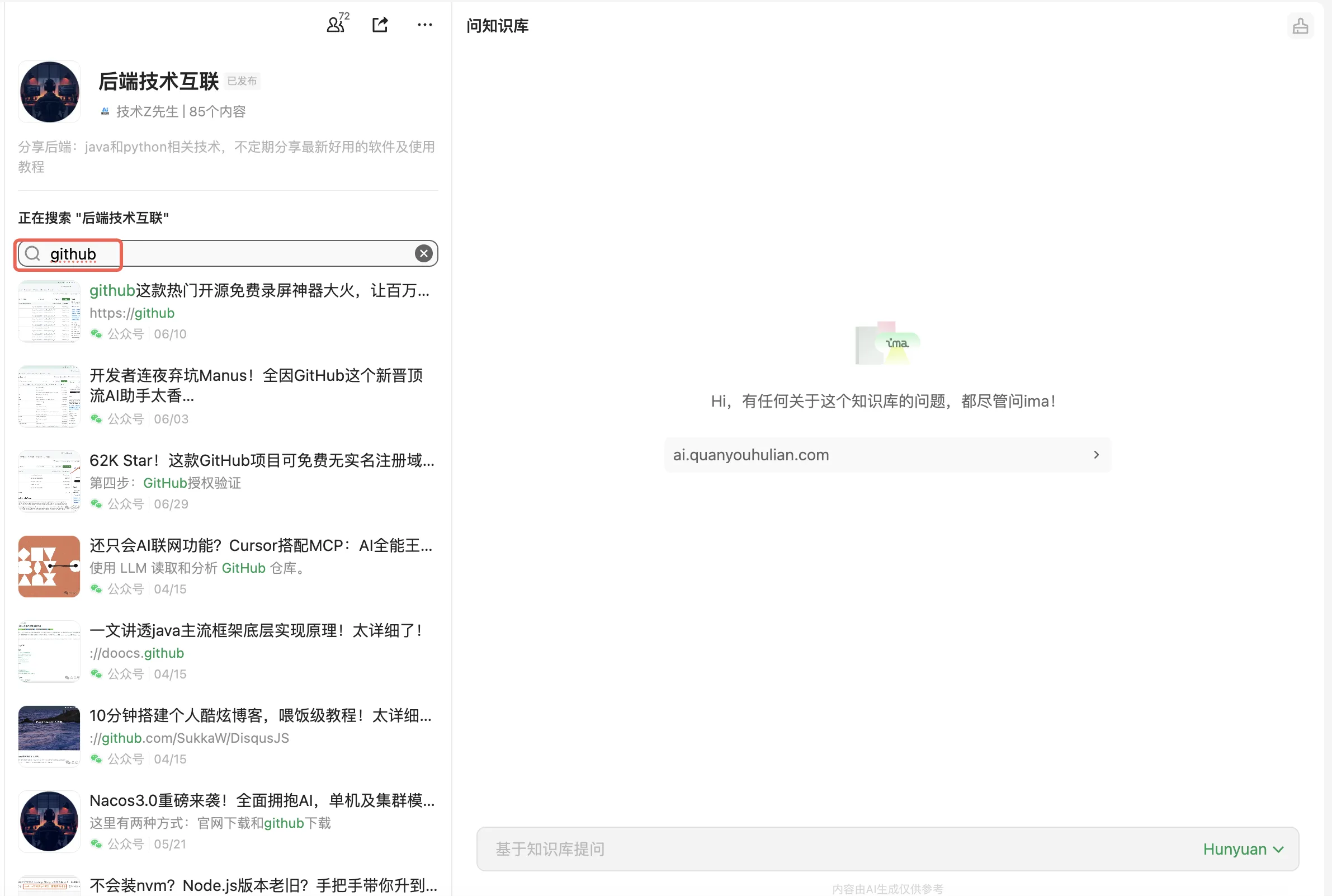This screenshot has height=896, width=1332.
Task: Click snippet 使用 LLM 读取和分析 GitHub 仓库
Action: point(199,568)
